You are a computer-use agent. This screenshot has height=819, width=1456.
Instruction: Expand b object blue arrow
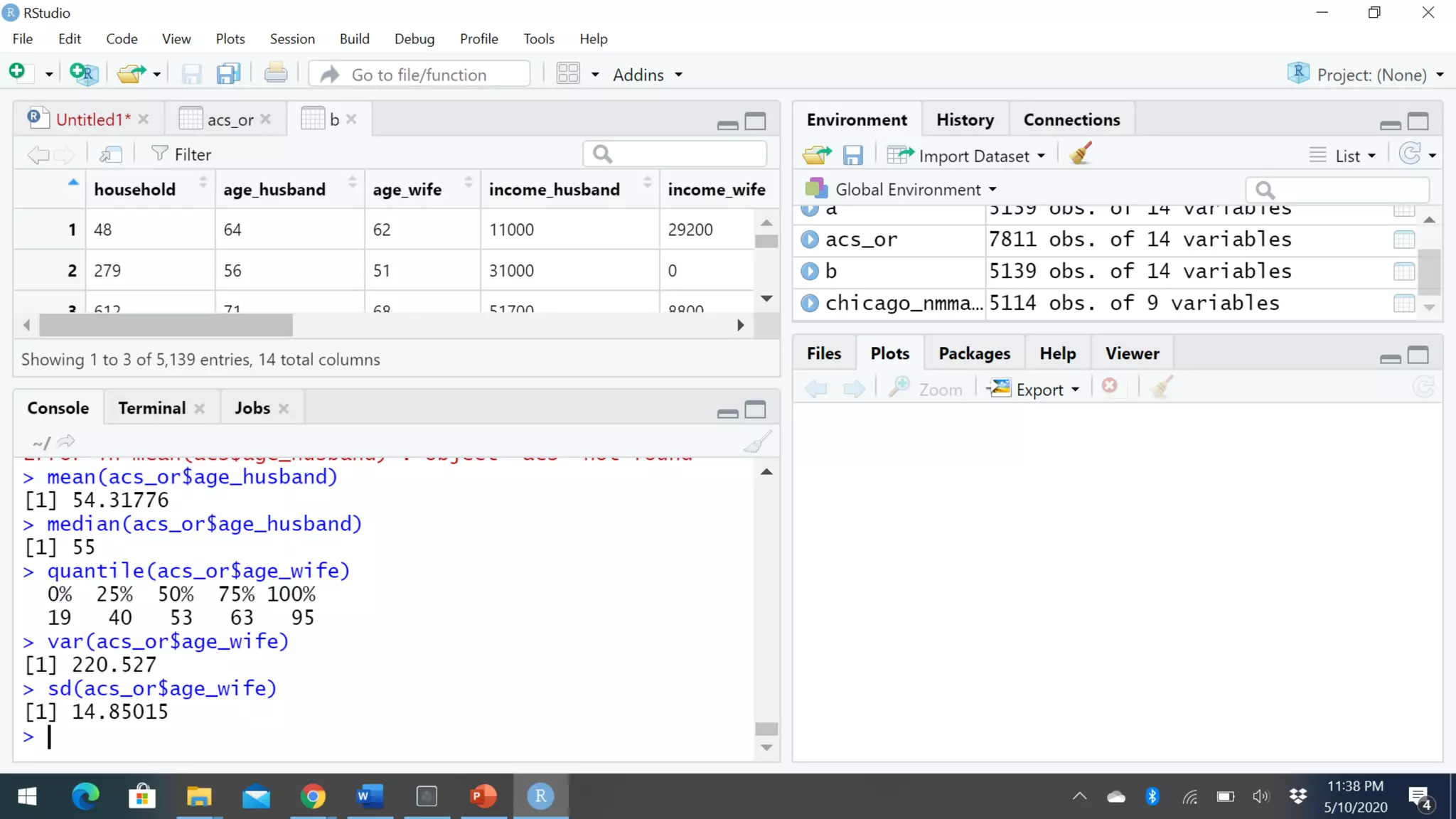coord(810,272)
